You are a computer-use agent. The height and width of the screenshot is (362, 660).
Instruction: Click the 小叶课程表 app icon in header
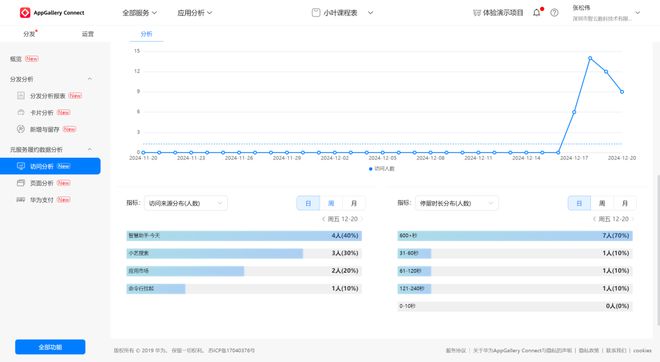pyautogui.click(x=316, y=13)
